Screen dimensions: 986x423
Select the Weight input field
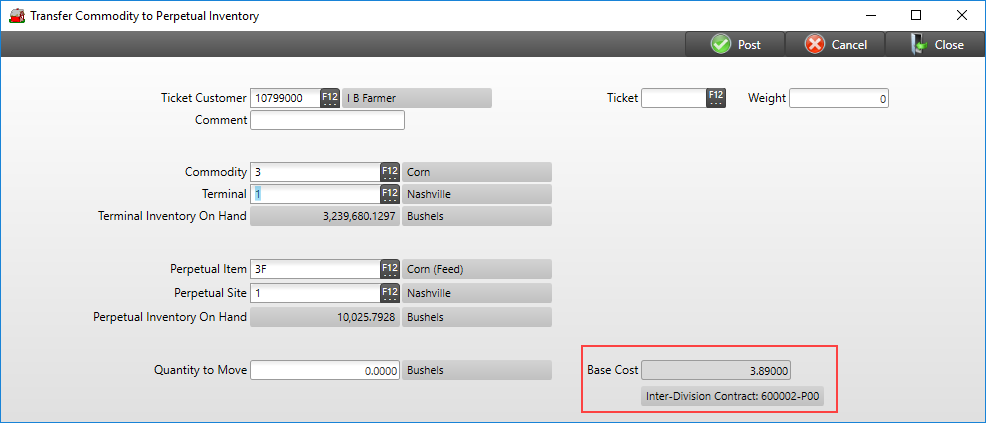coord(839,98)
